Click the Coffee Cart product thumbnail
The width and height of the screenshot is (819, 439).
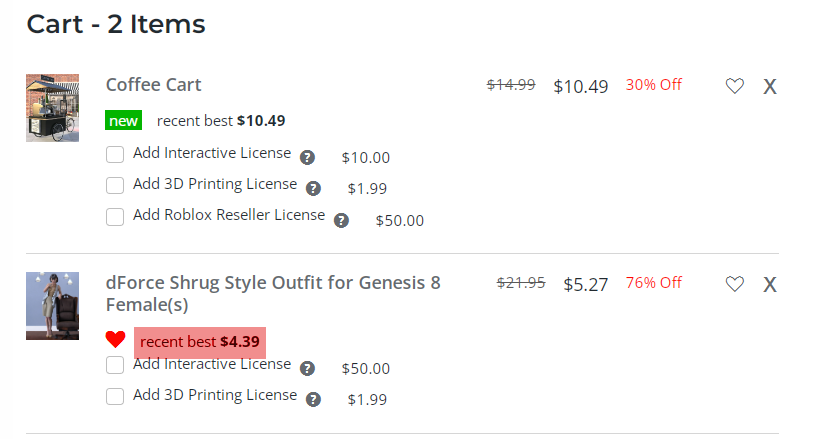coord(52,107)
